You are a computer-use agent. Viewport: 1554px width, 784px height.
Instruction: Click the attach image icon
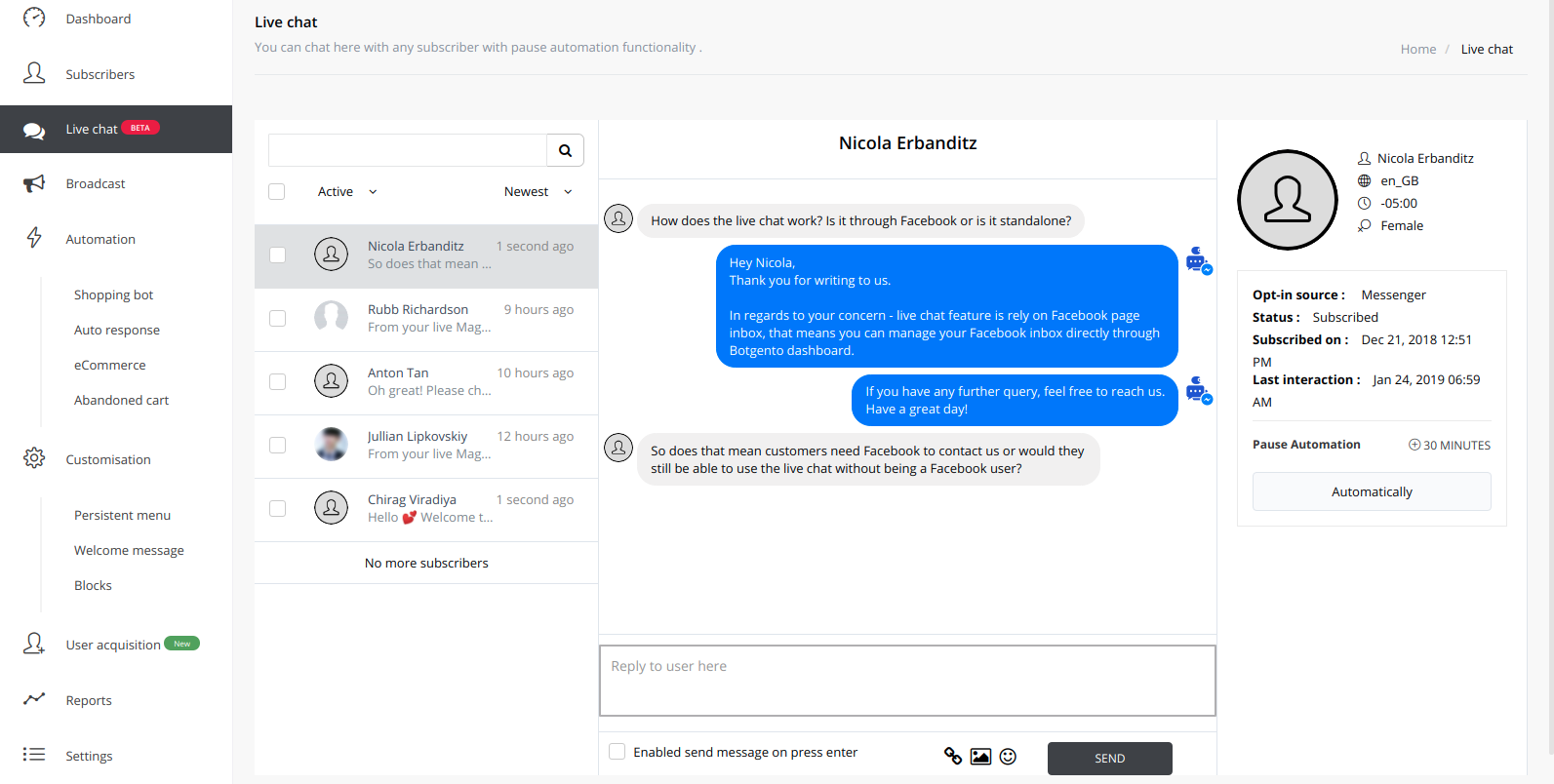click(980, 756)
